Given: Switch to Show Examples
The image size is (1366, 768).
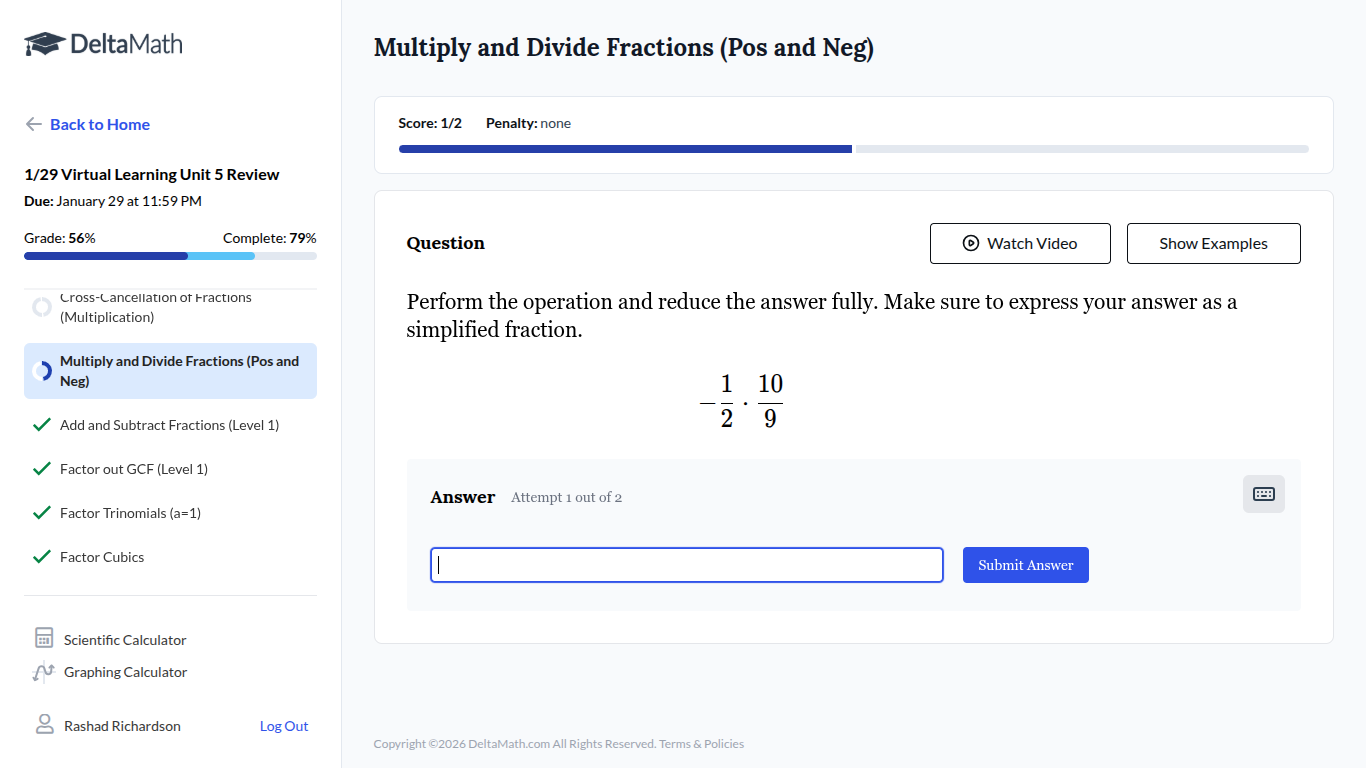Looking at the screenshot, I should click(x=1213, y=243).
